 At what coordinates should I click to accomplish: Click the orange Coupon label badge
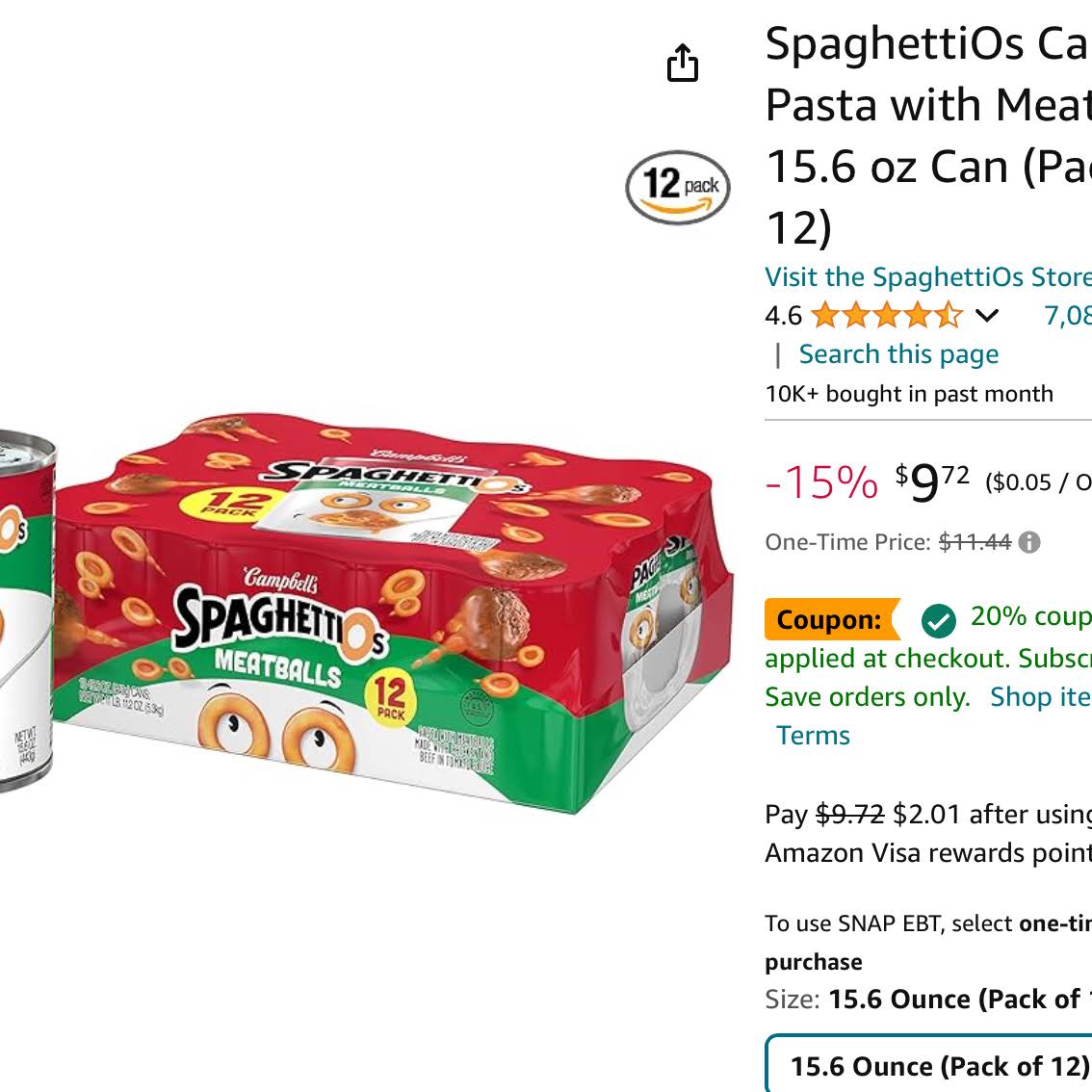coord(832,619)
